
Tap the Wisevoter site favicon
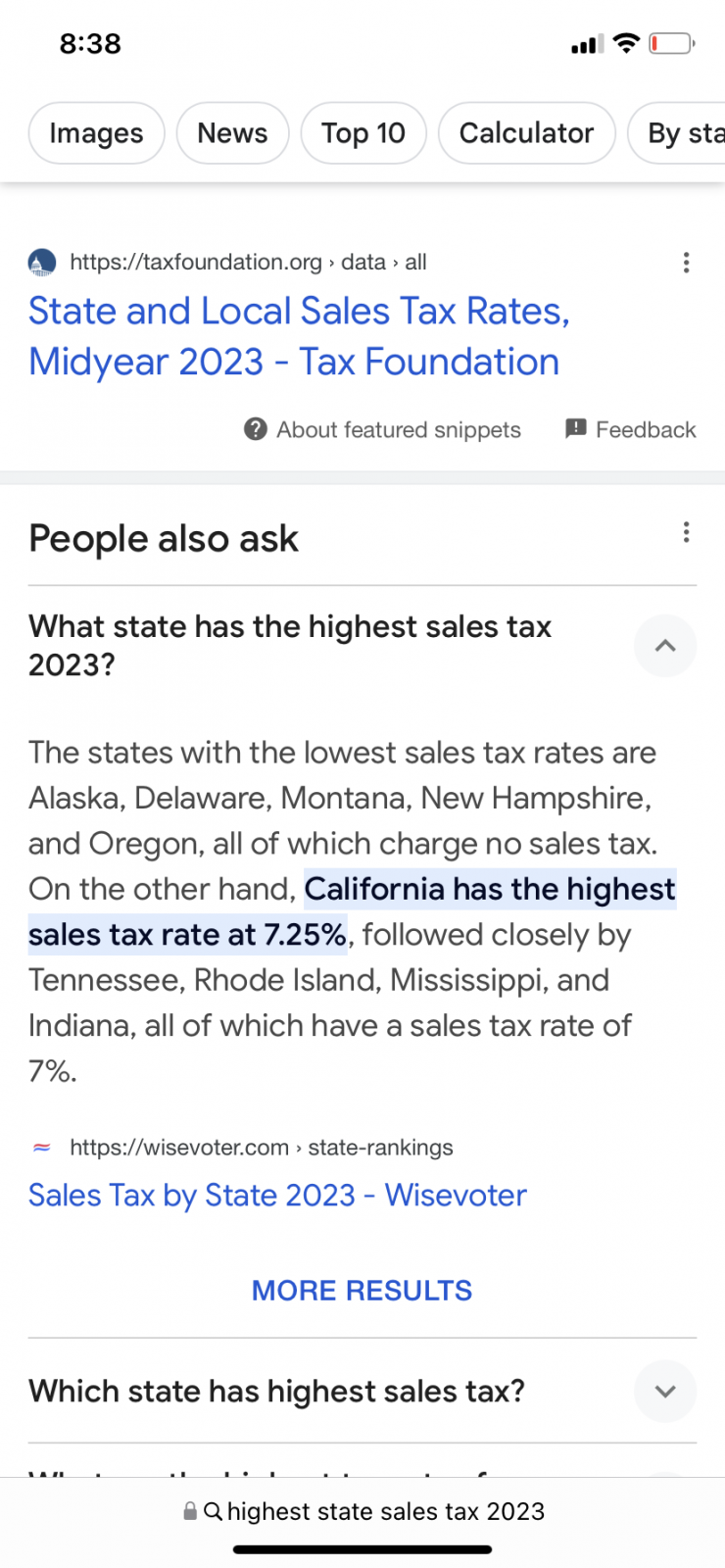[x=42, y=1148]
